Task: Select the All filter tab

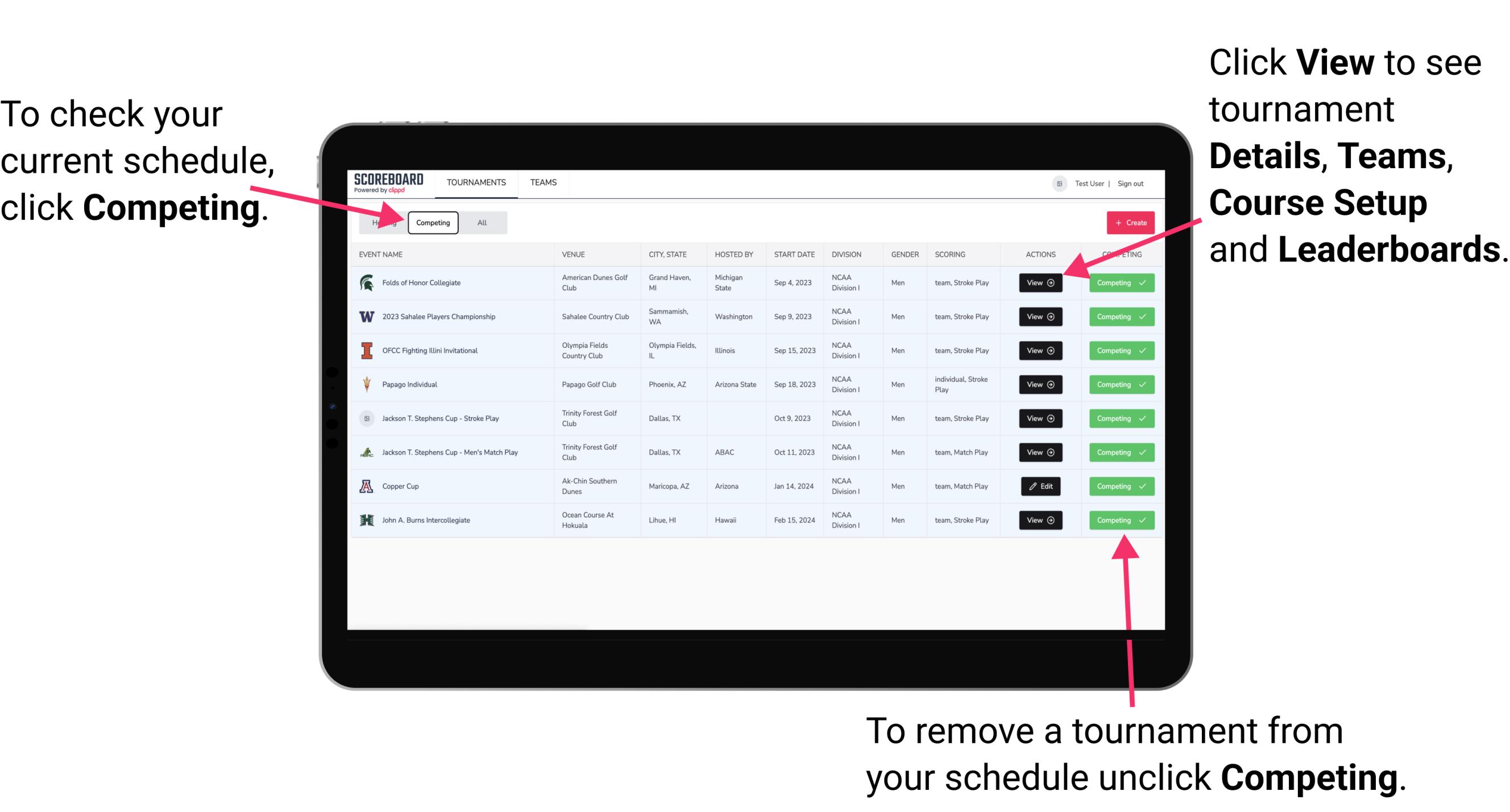Action: 480,222
